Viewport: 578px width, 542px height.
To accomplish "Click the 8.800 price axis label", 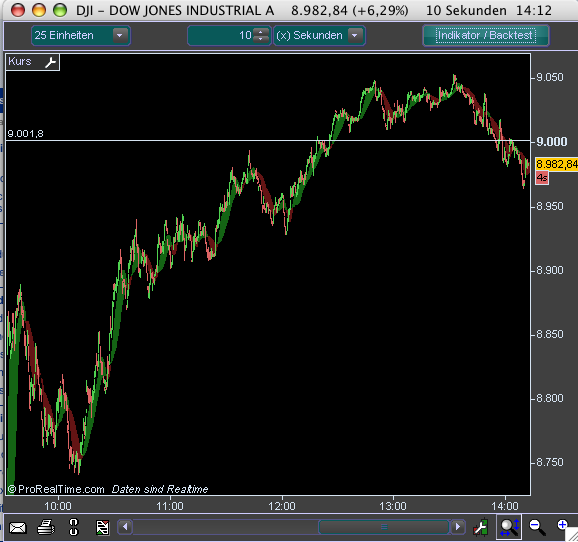I will 550,399.
